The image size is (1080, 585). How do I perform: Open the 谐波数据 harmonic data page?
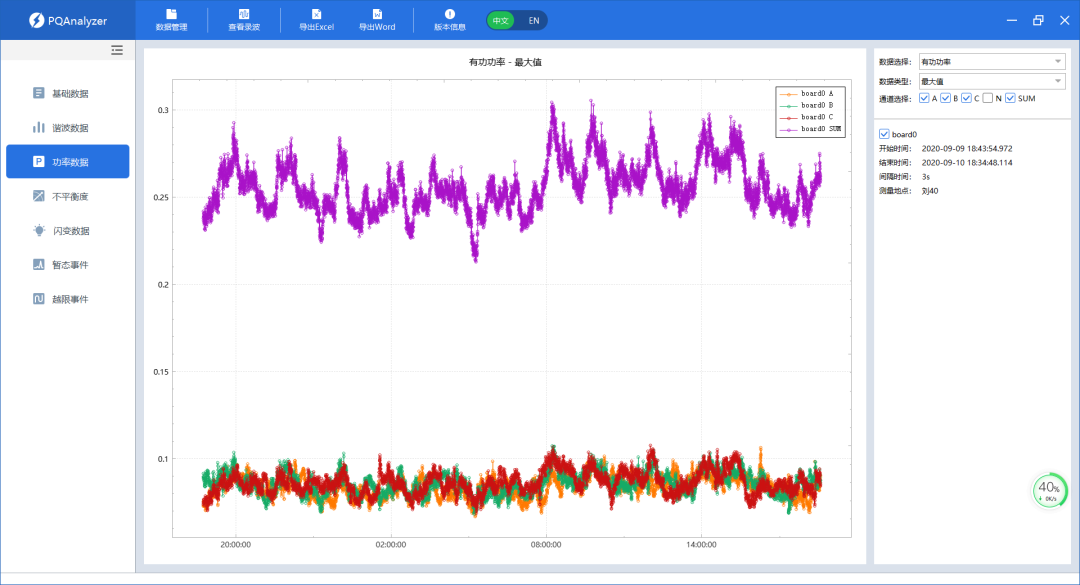point(68,127)
